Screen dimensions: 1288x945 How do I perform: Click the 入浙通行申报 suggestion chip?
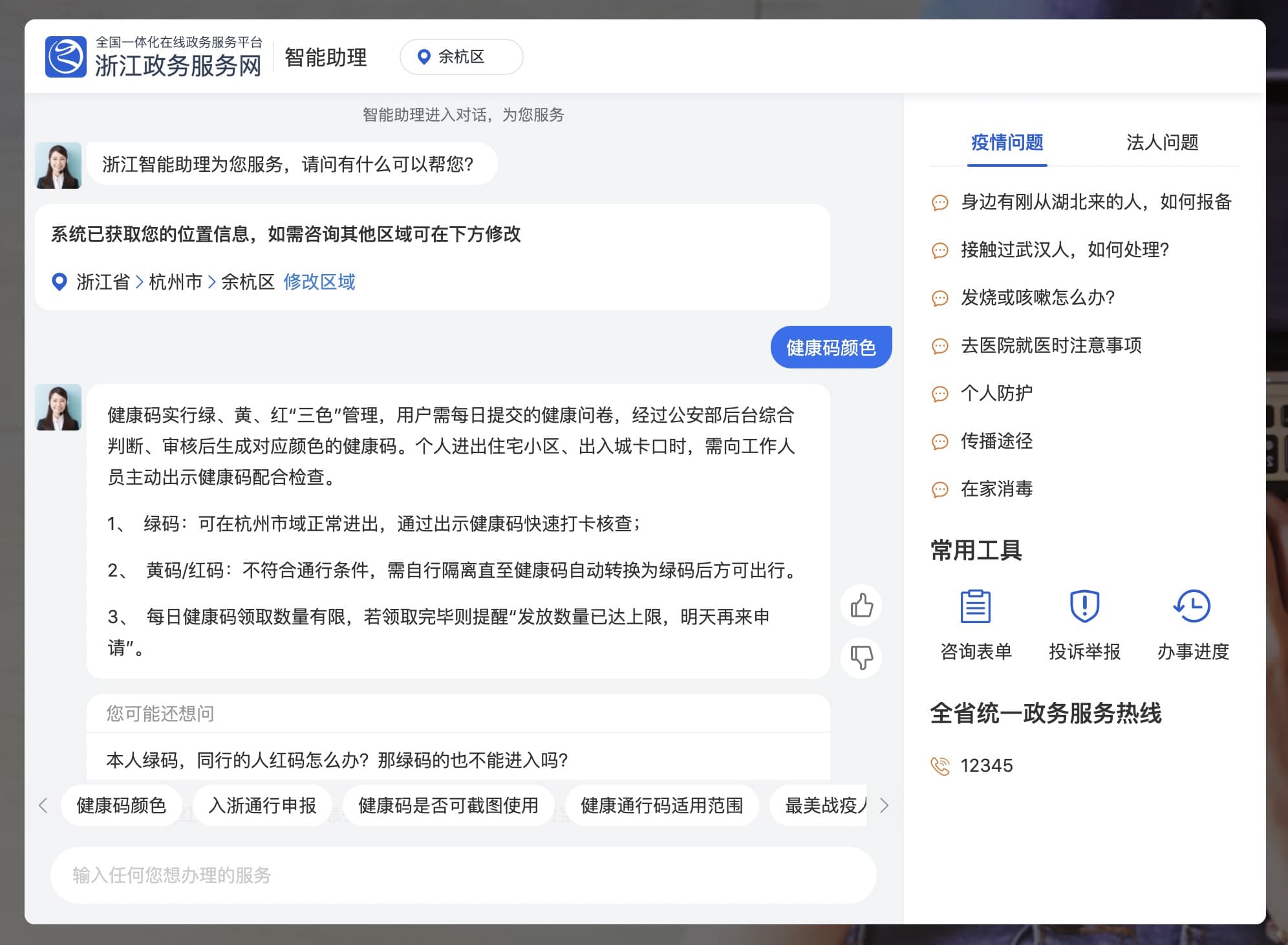pos(263,805)
